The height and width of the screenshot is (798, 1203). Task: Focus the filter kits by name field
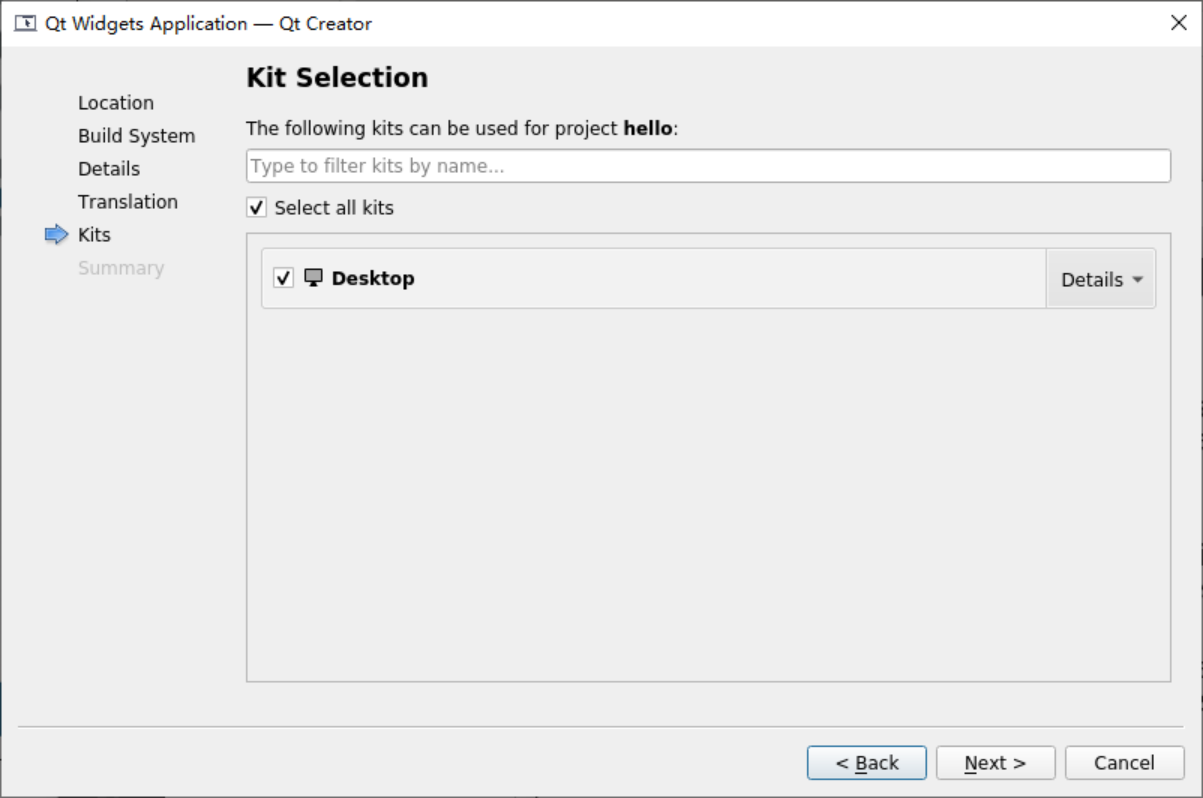[x=708, y=166]
